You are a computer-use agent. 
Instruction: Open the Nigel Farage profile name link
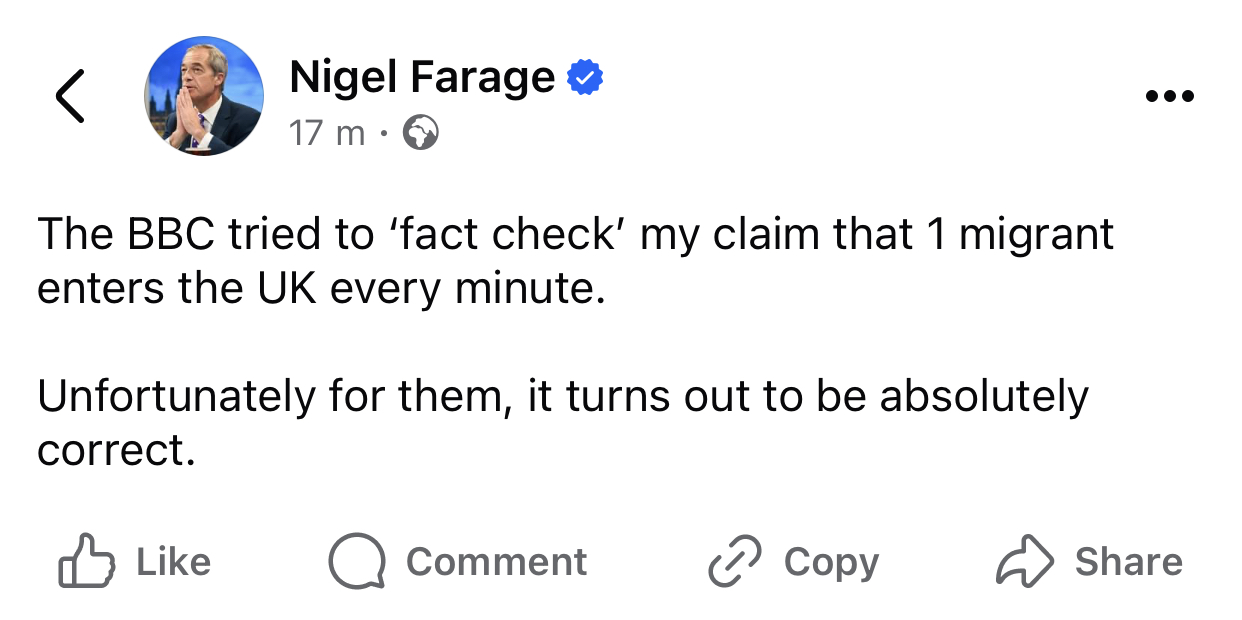[422, 78]
